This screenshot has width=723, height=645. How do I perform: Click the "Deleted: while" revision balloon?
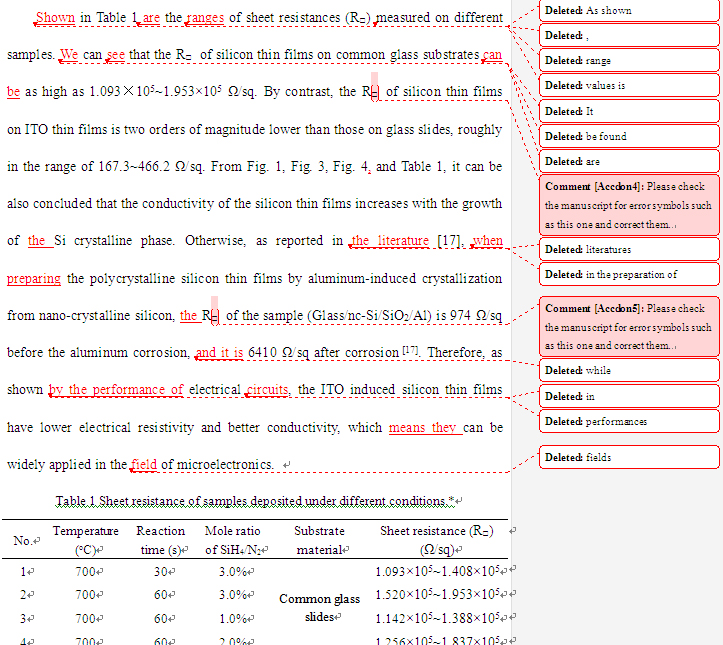(x=629, y=371)
